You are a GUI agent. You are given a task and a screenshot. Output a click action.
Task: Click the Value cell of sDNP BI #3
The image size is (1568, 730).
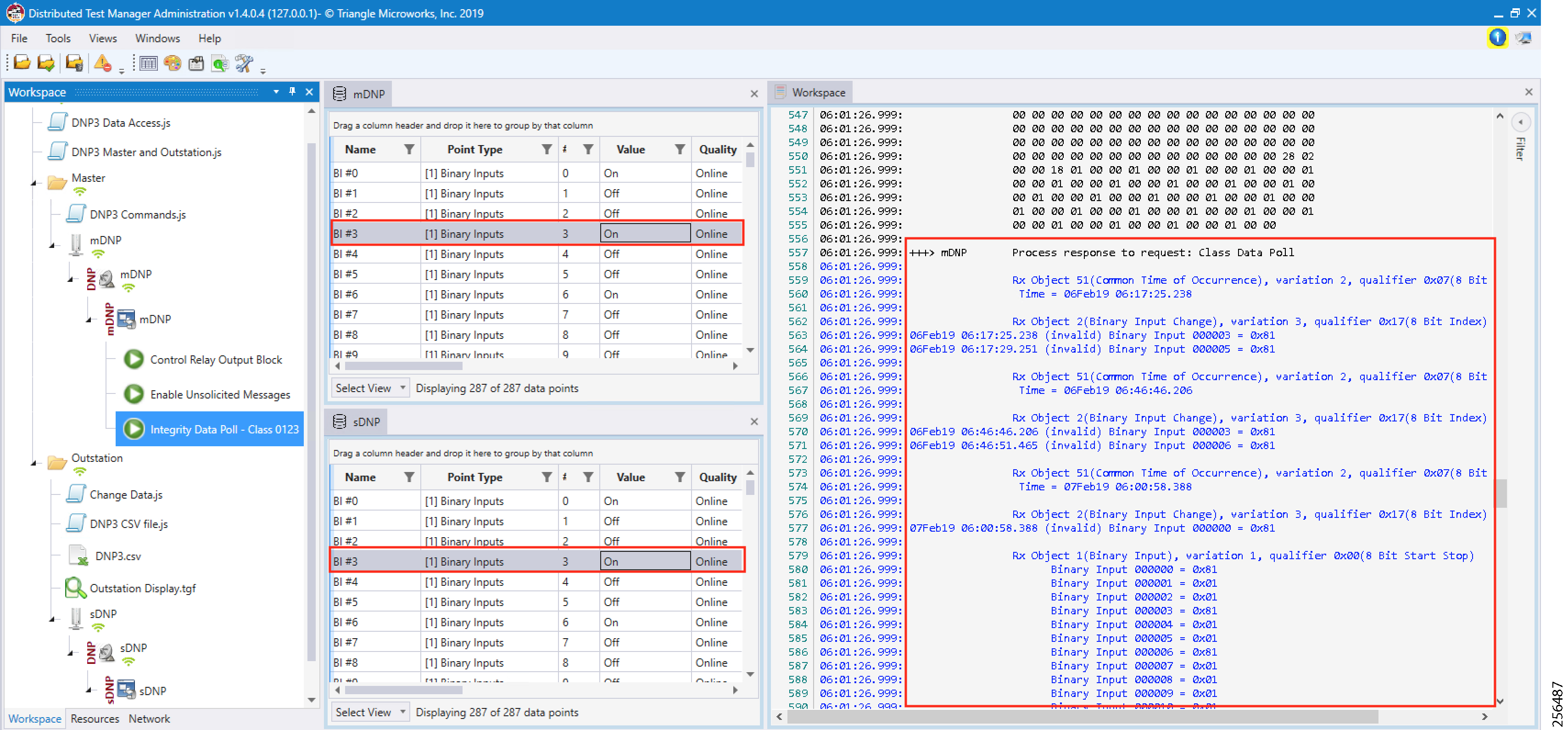point(645,562)
